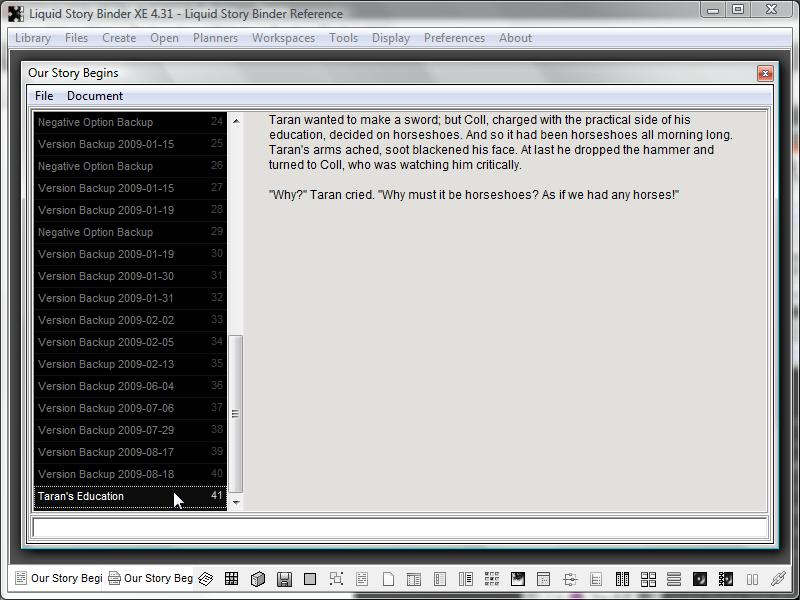Click the grid icon in bottom toolbar
The image size is (800, 600).
point(231,579)
